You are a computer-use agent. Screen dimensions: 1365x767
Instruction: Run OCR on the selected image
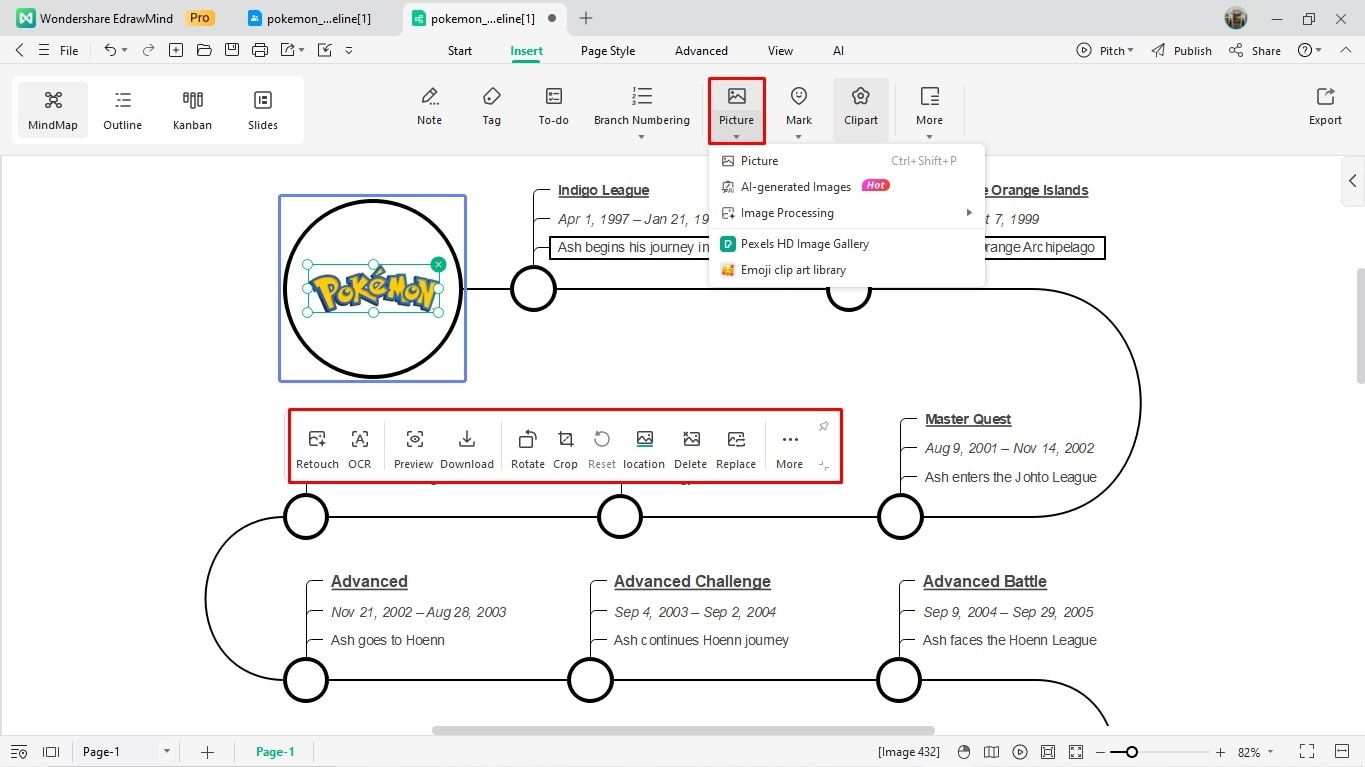pyautogui.click(x=360, y=450)
